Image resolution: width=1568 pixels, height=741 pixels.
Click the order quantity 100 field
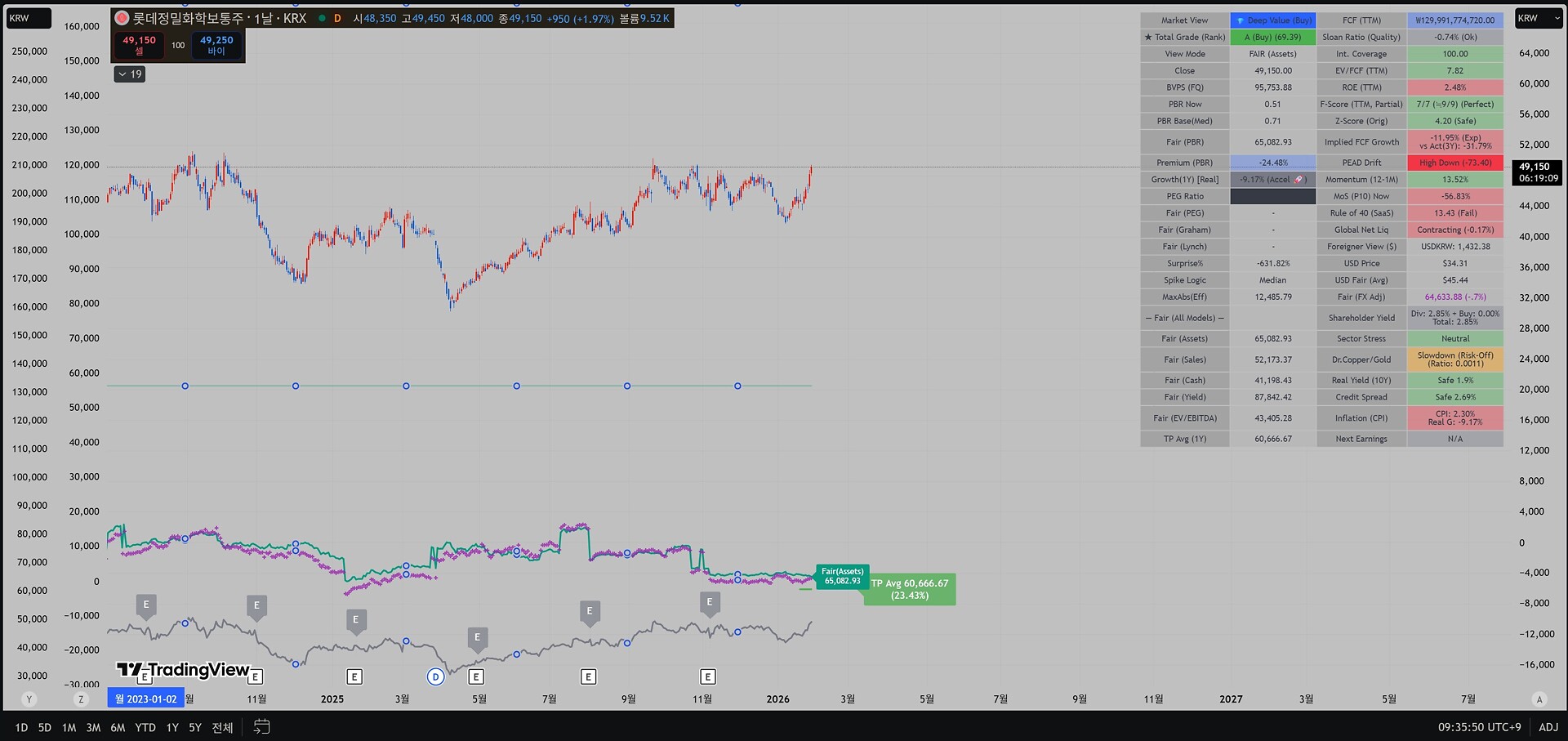click(178, 46)
